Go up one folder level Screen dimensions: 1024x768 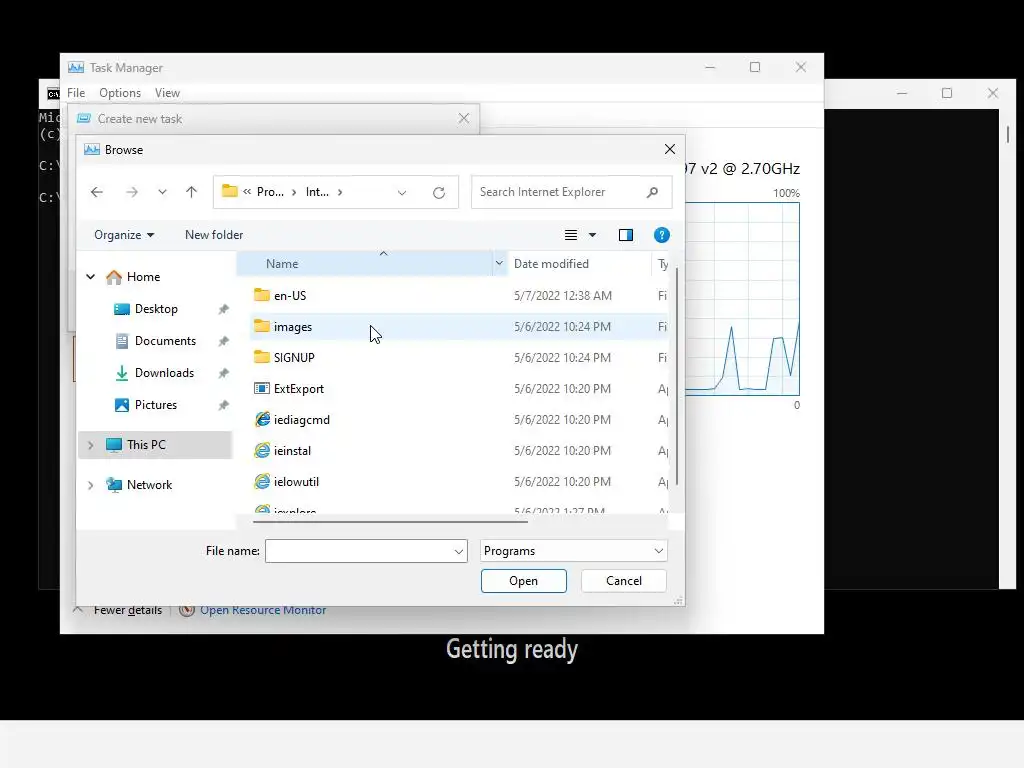[191, 192]
